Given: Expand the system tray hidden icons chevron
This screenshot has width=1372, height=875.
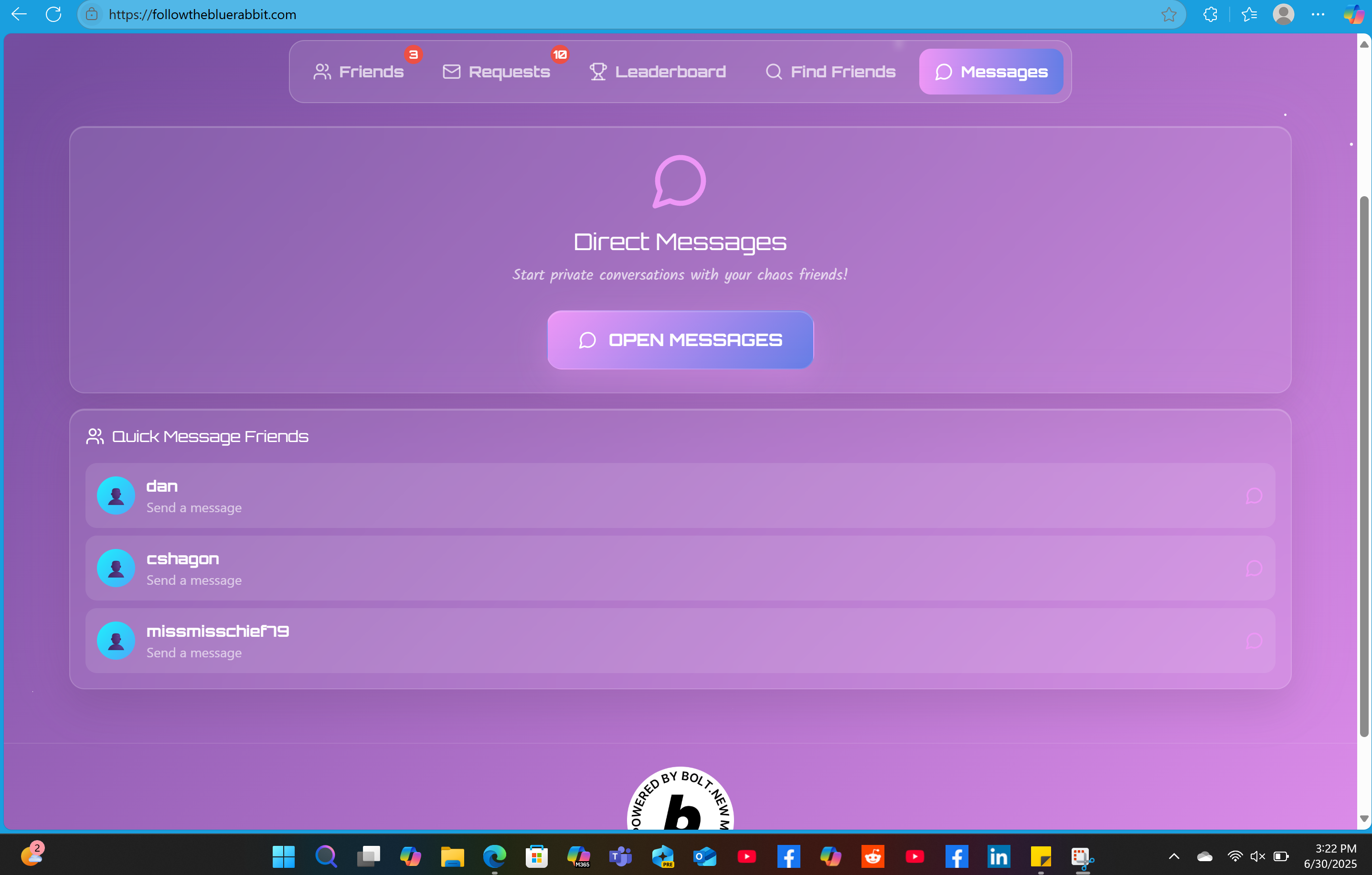Looking at the screenshot, I should coord(1174,856).
